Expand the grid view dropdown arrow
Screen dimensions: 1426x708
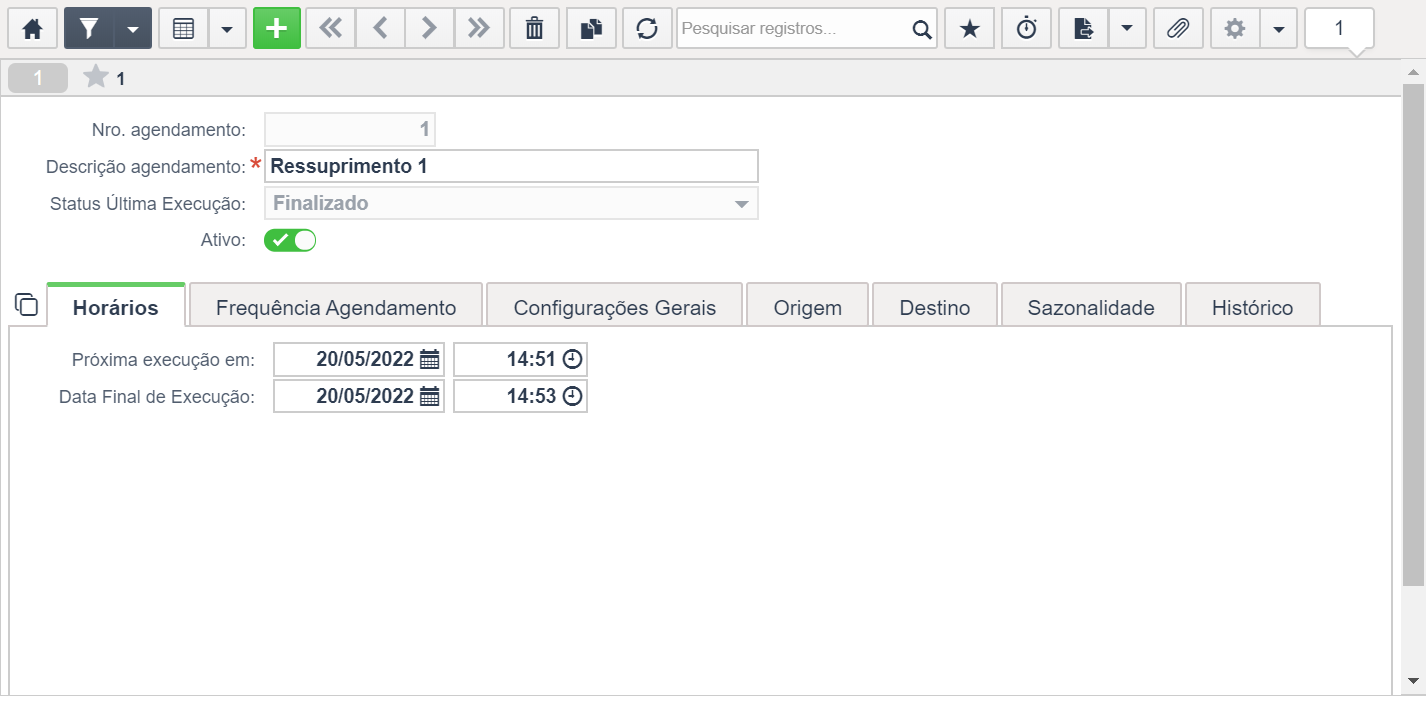pyautogui.click(x=227, y=29)
